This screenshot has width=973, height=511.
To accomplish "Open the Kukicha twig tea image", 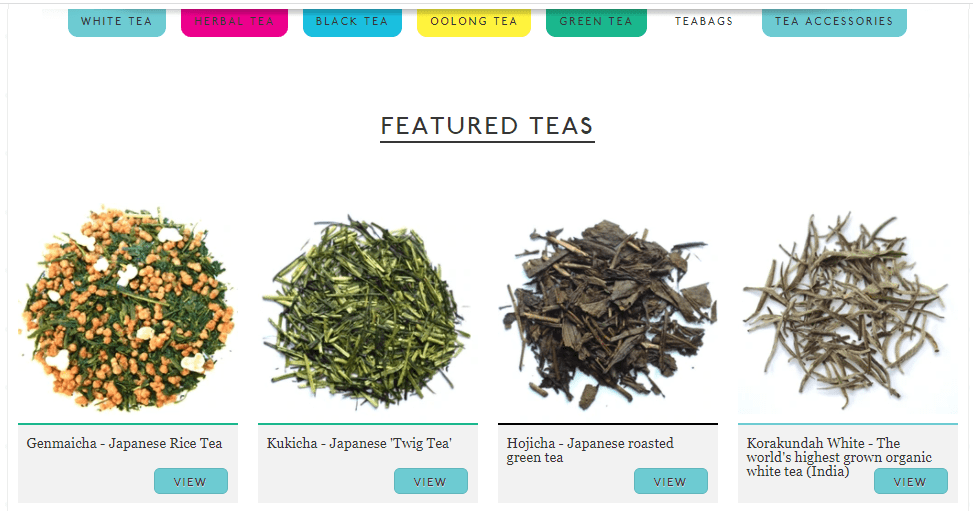I will pos(368,309).
